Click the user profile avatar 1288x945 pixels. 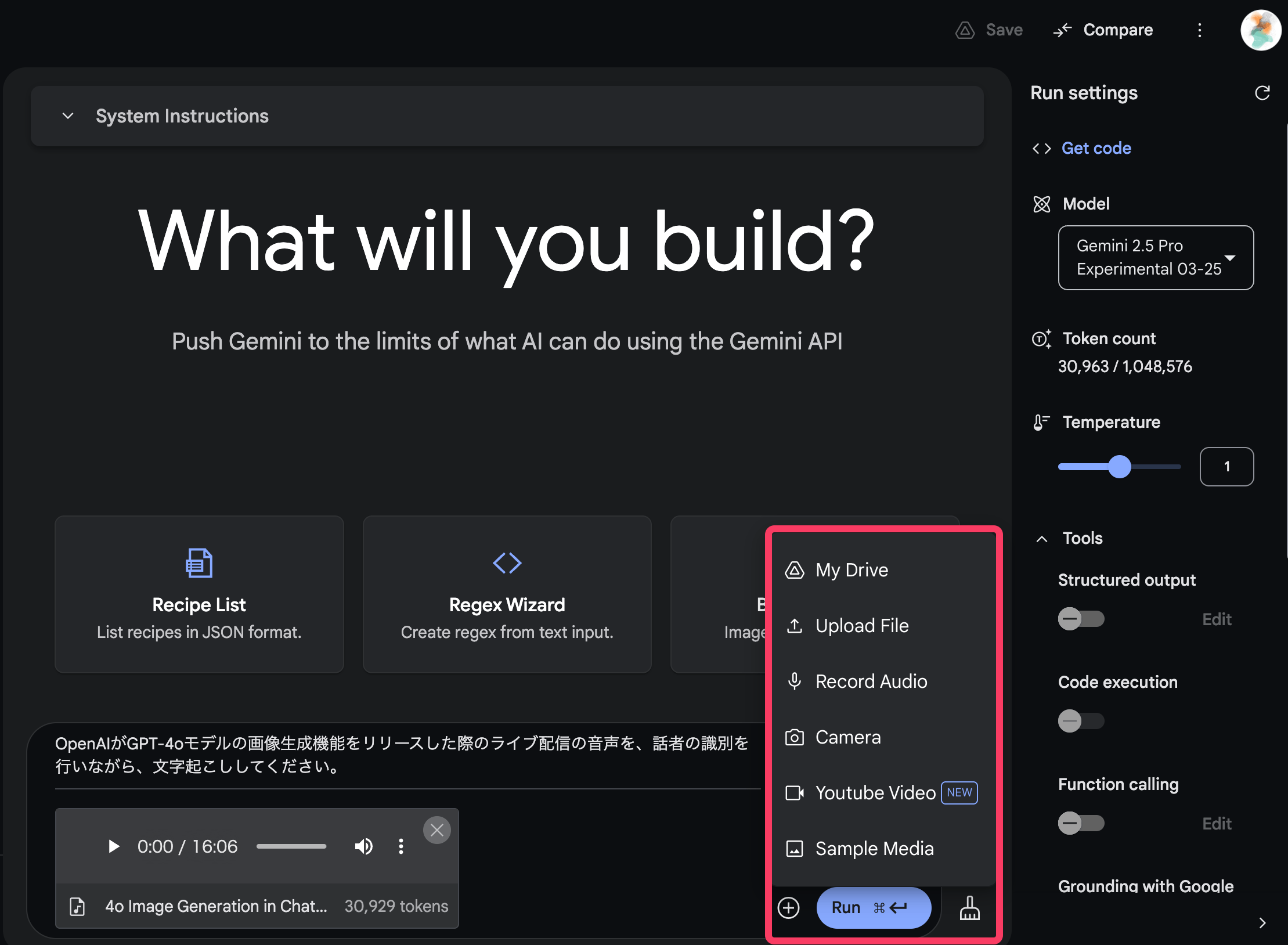click(1260, 30)
